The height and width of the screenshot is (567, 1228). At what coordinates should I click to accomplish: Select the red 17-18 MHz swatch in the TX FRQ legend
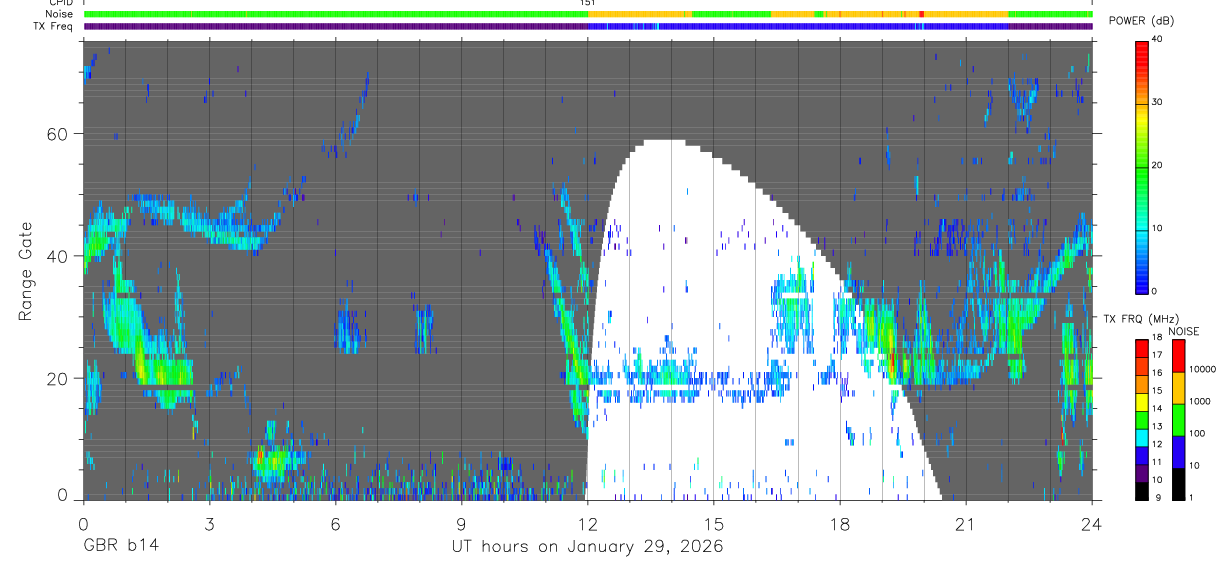click(x=1143, y=348)
